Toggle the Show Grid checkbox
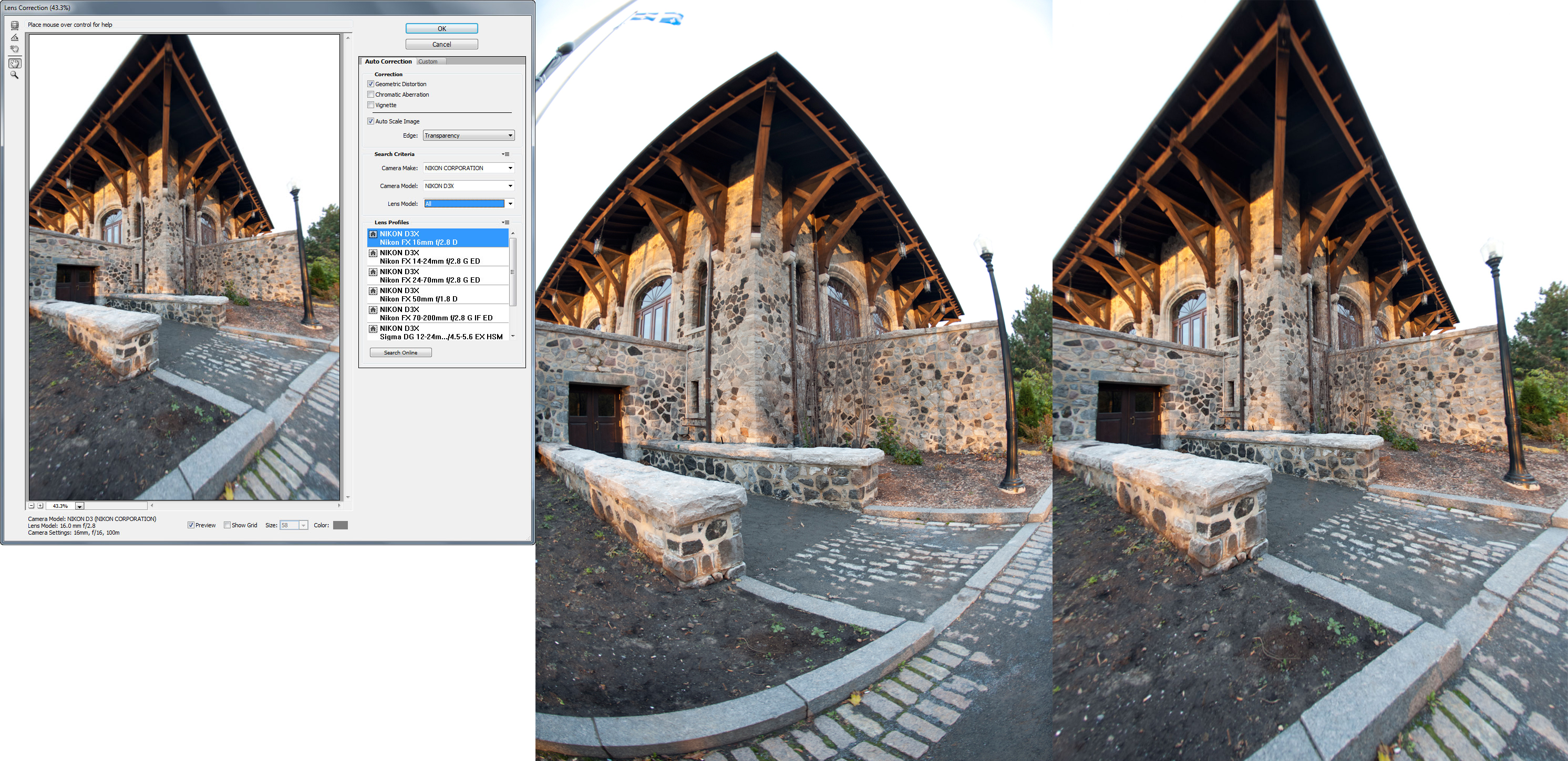This screenshot has height=761, width=1568. 227,525
